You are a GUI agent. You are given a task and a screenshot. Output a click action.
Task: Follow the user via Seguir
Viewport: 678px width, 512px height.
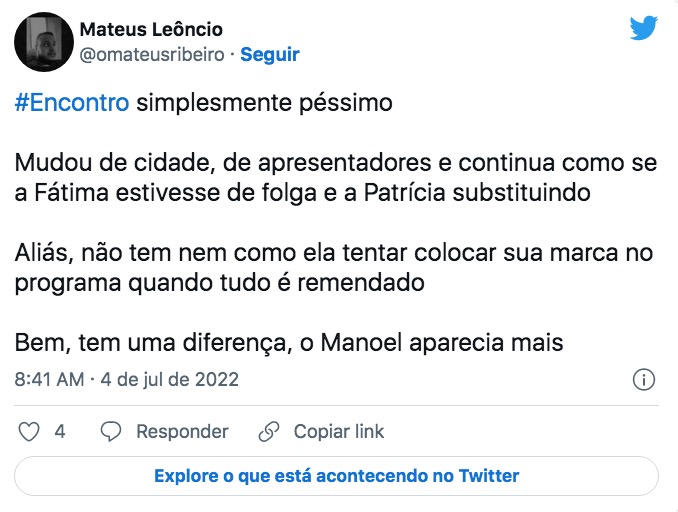pos(270,55)
